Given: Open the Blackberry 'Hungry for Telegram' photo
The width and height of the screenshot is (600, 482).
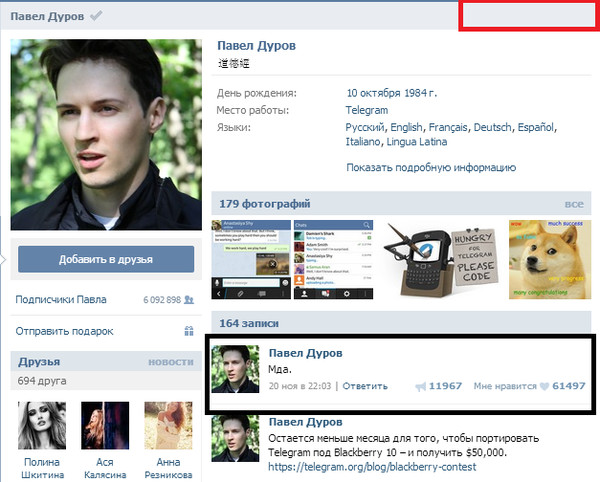Looking at the screenshot, I should (x=440, y=262).
